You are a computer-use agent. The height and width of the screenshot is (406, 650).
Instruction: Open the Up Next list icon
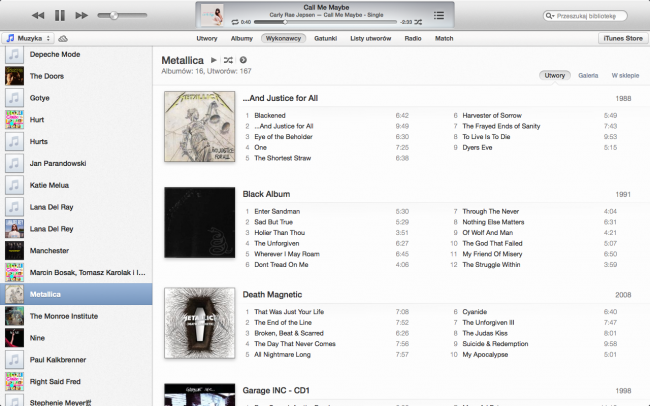439,15
